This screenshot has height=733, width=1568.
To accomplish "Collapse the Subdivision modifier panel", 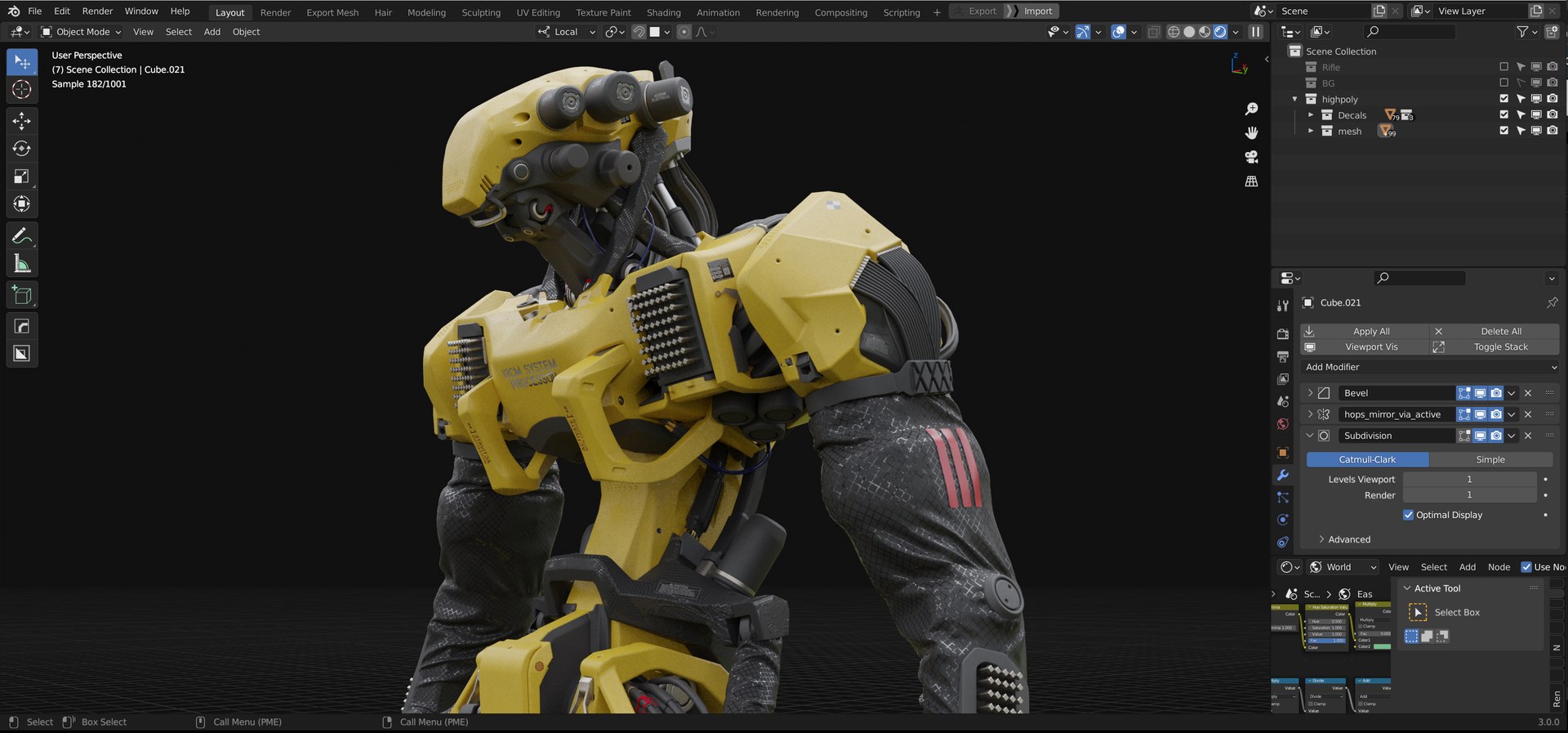I will [x=1310, y=436].
